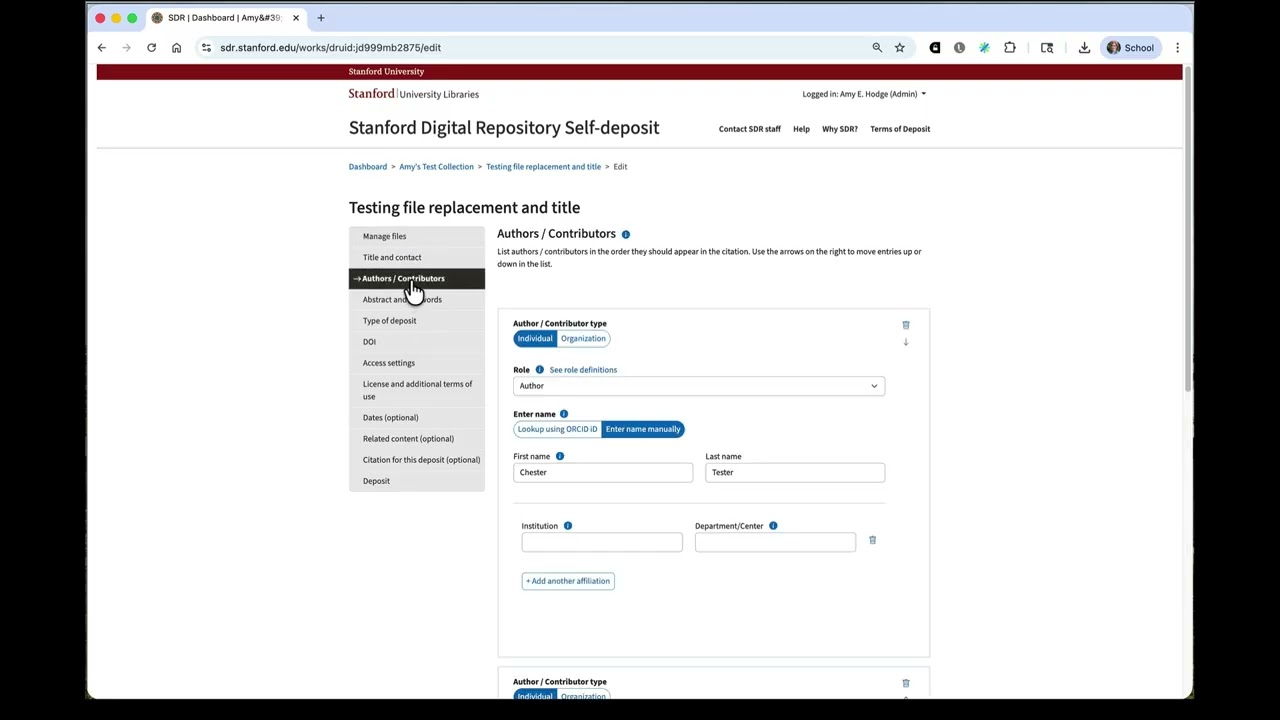Bookmark this page with the star icon

900,48
